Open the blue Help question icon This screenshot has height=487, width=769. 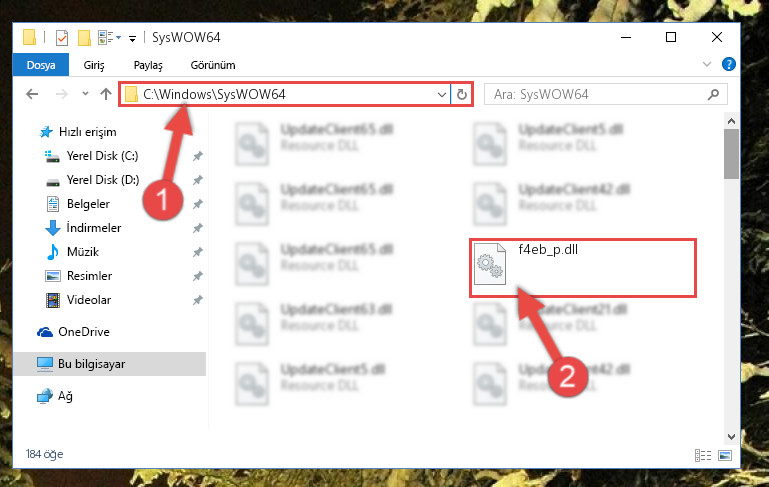(729, 64)
